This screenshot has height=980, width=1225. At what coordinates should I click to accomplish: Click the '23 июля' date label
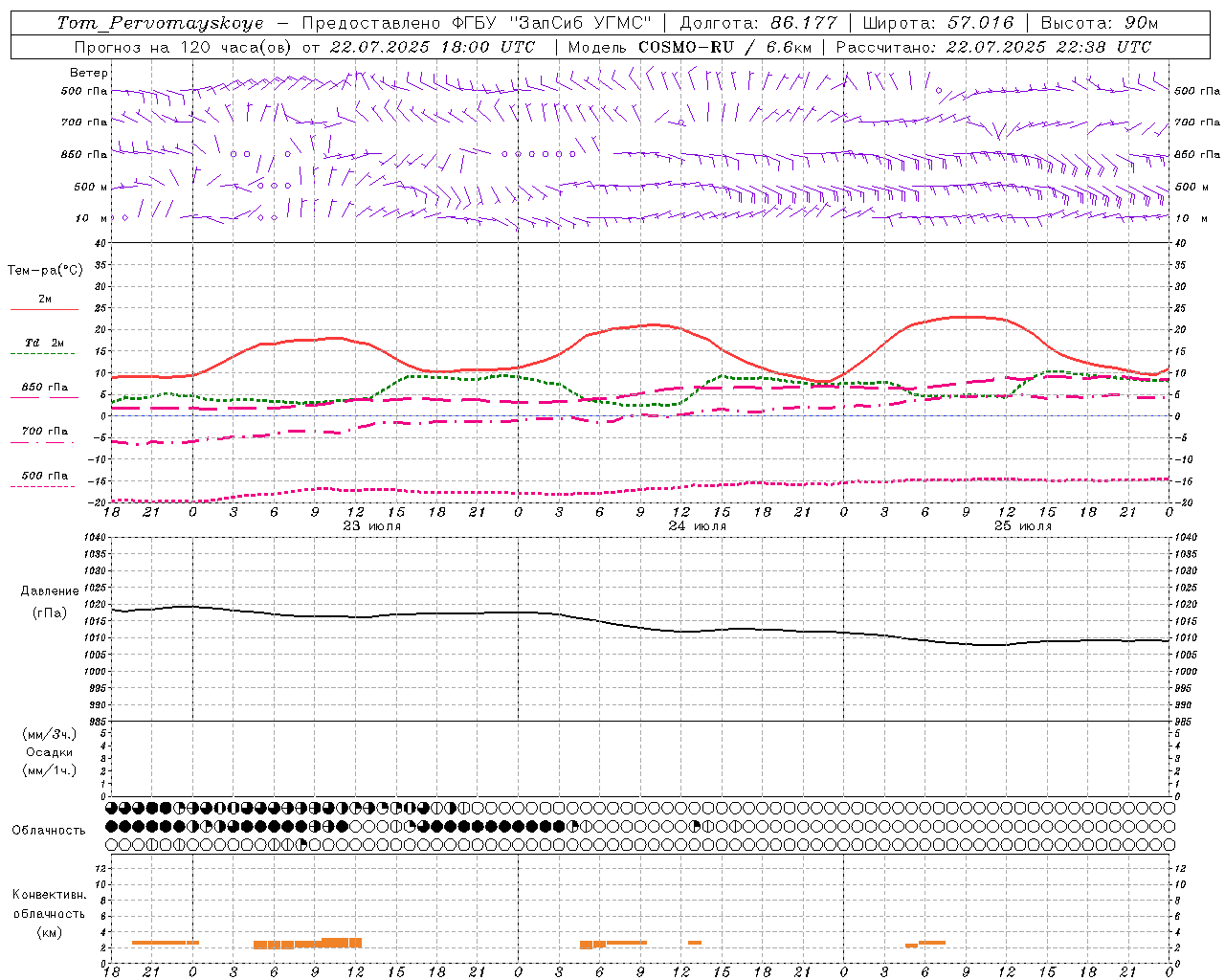coord(372,526)
